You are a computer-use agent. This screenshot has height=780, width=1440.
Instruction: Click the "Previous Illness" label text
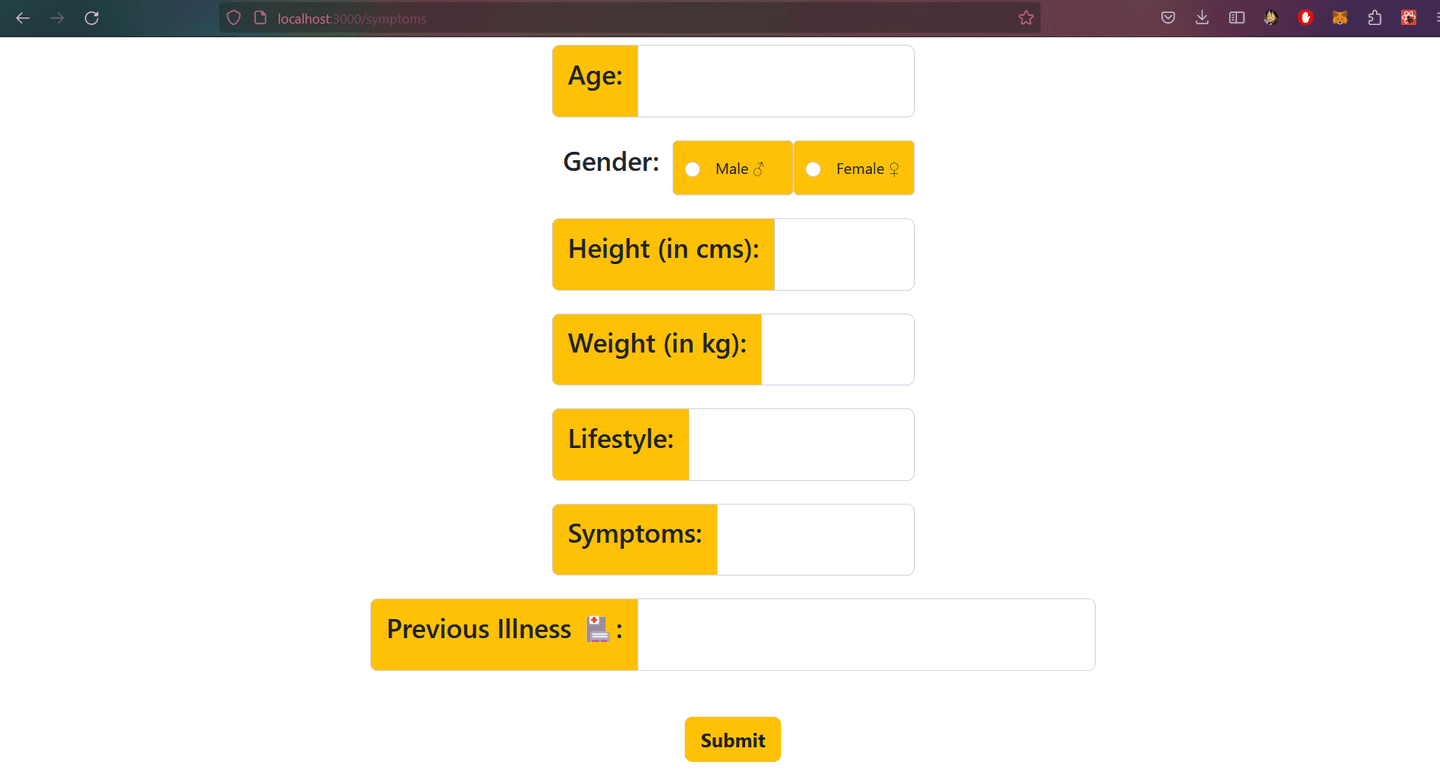point(479,629)
